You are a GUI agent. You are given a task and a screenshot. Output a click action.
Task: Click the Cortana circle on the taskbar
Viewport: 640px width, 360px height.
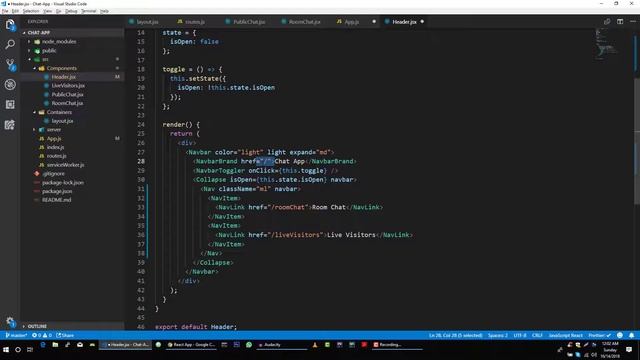[x=18, y=350]
